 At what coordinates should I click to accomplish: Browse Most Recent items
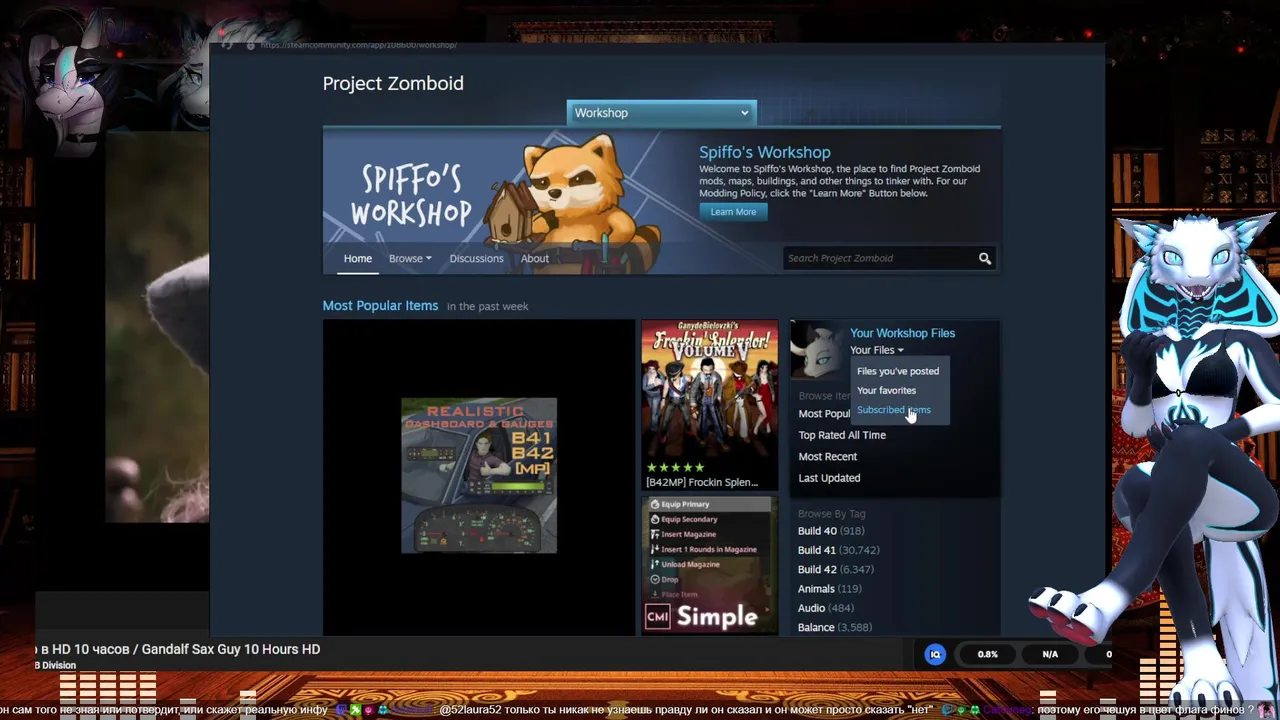click(828, 456)
